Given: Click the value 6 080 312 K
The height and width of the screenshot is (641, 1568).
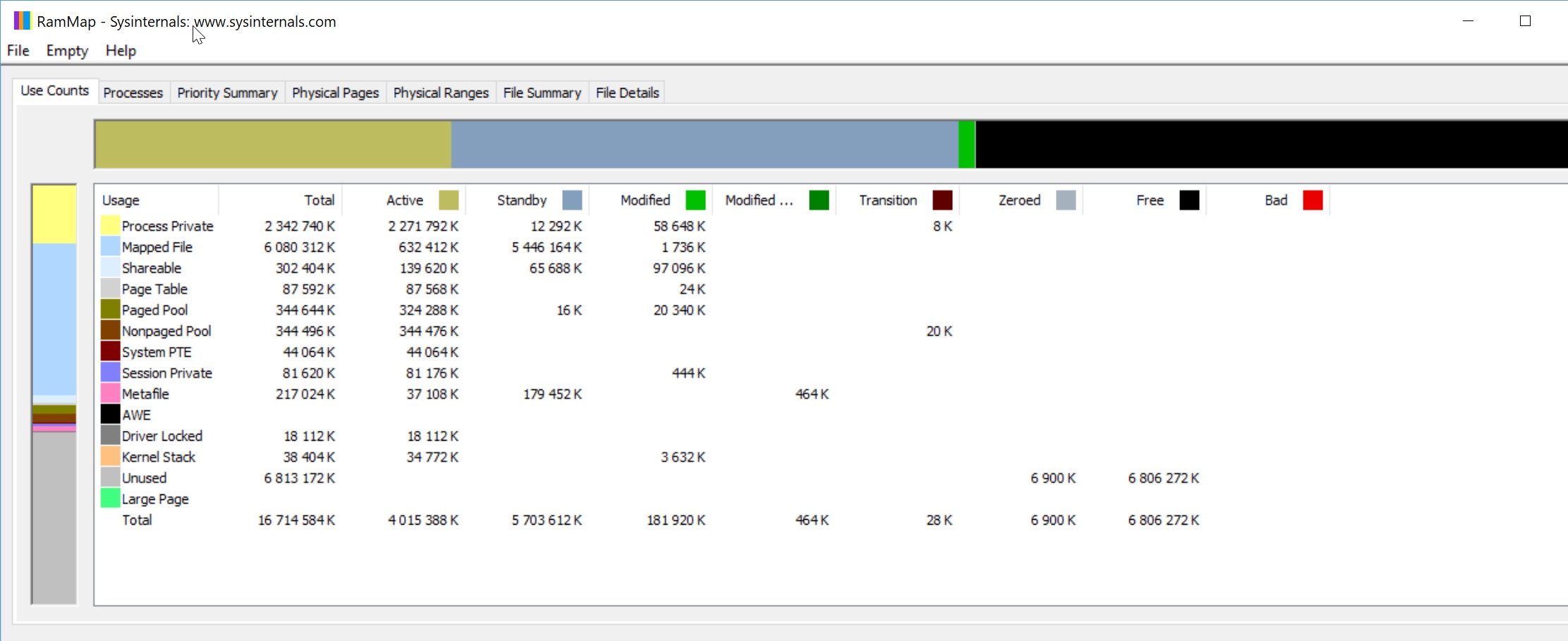Looking at the screenshot, I should click(300, 247).
